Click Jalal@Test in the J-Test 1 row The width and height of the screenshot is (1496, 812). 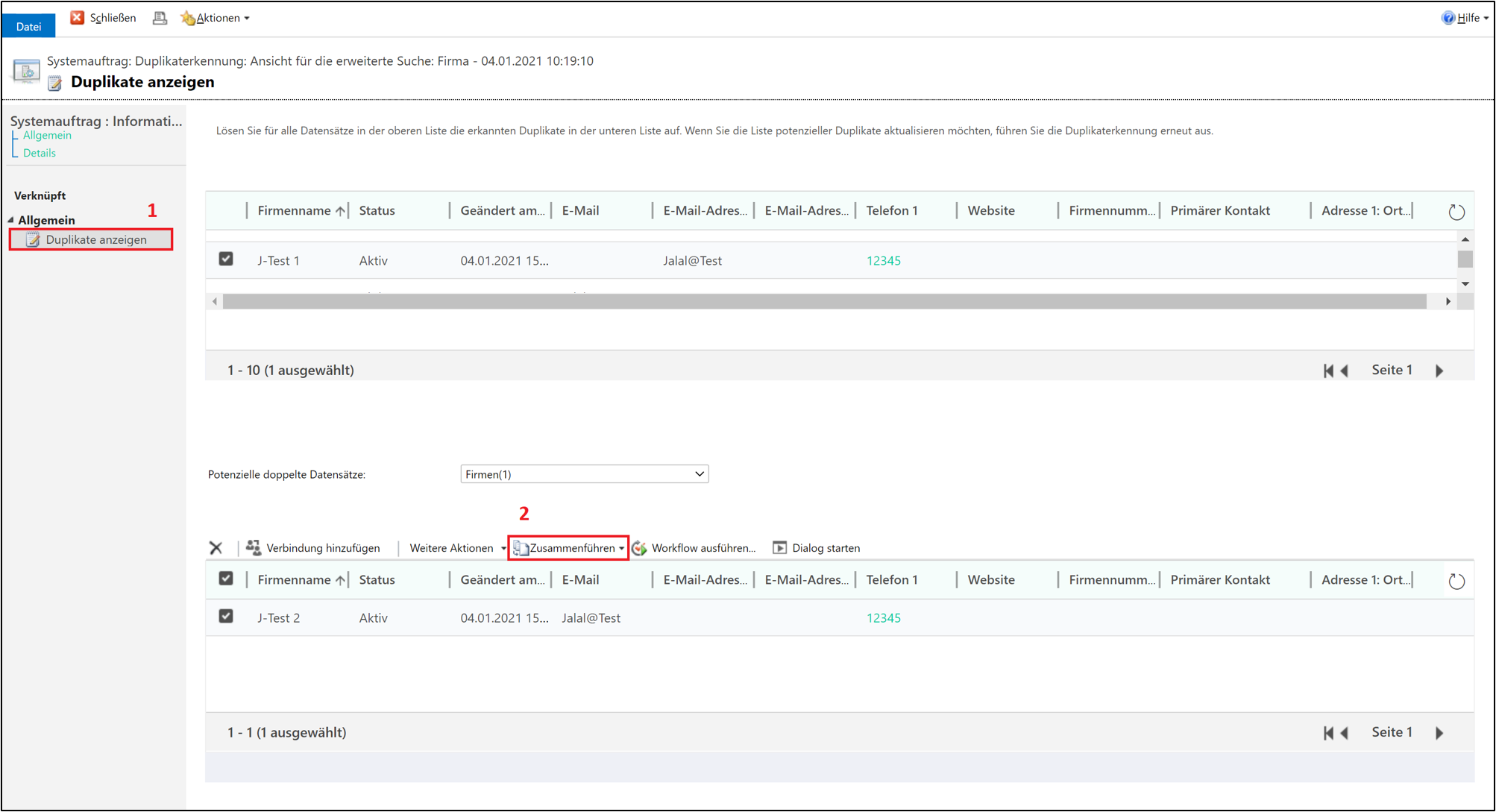[692, 260]
